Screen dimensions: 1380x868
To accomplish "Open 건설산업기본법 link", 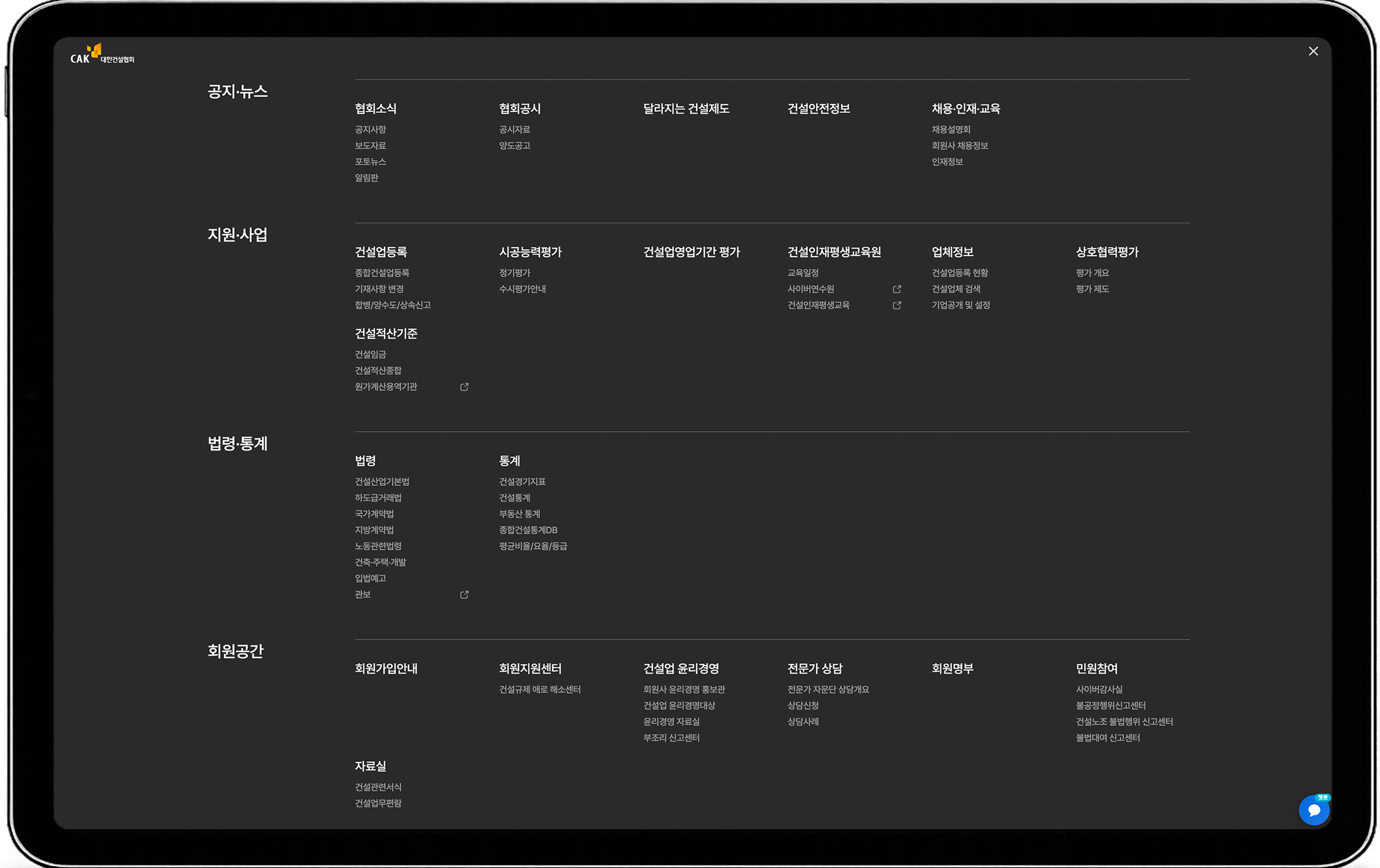I will 382,482.
